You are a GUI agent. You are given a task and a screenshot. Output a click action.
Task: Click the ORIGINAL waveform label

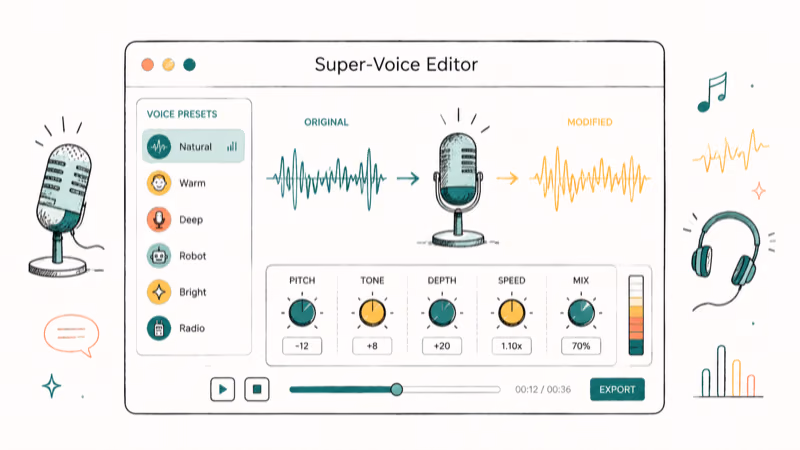(x=327, y=122)
